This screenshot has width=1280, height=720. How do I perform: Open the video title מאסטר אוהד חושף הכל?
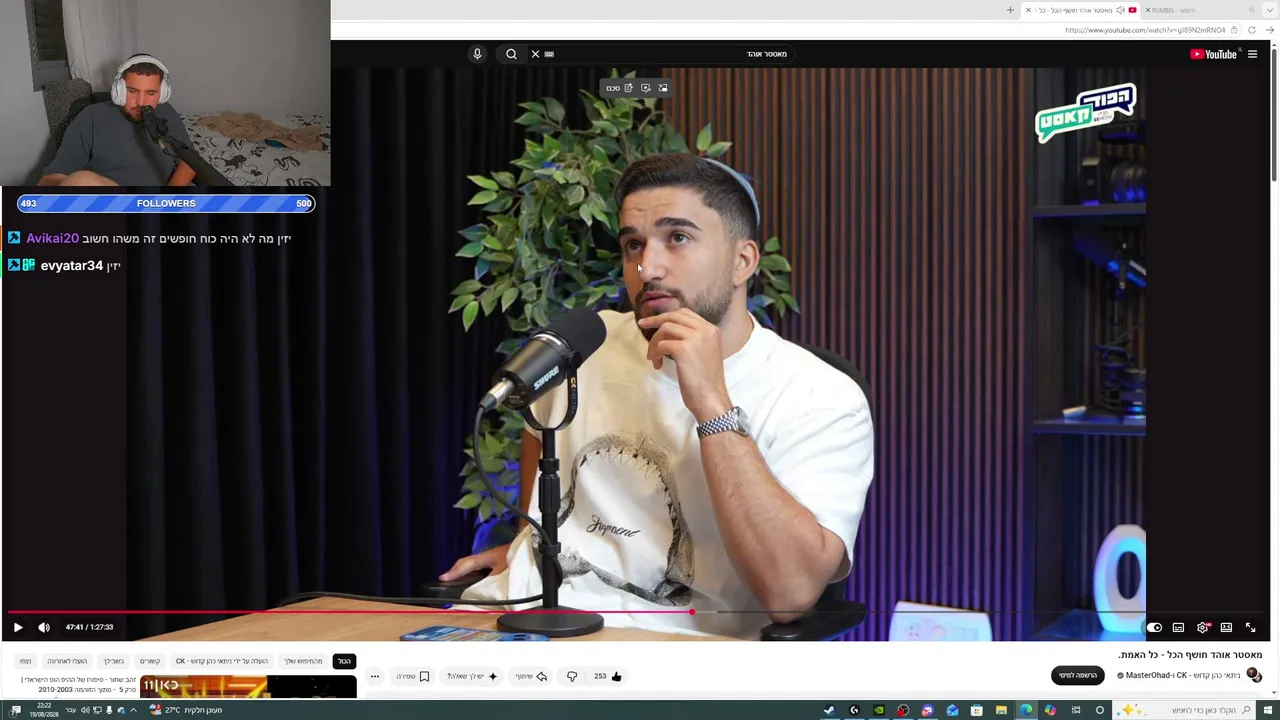pyautogui.click(x=1190, y=655)
